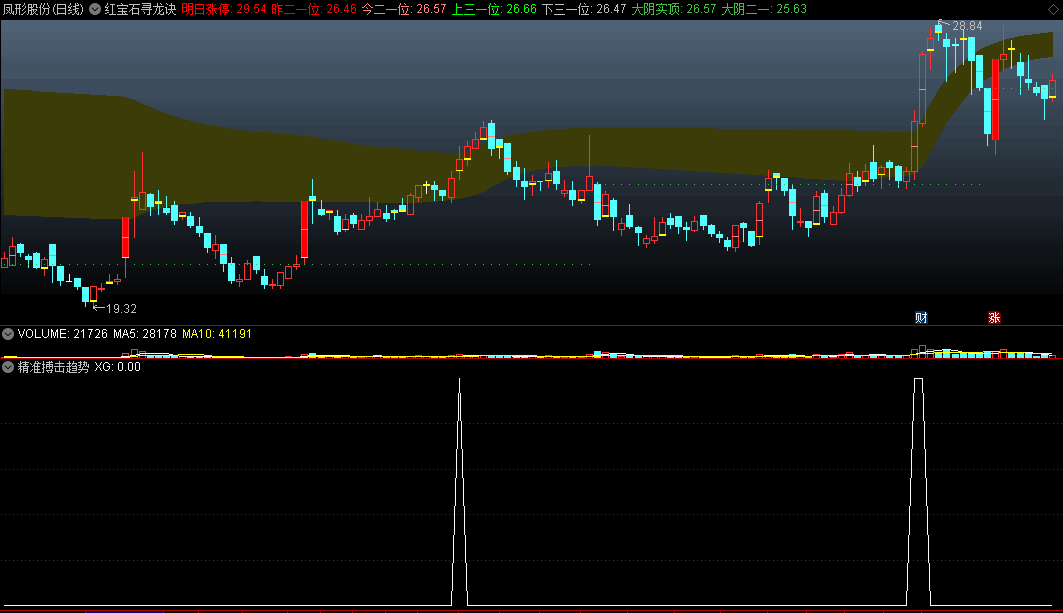Expand the 精准搏击趋势 indicator dropdown arrow
The image size is (1063, 613).
tap(8, 367)
